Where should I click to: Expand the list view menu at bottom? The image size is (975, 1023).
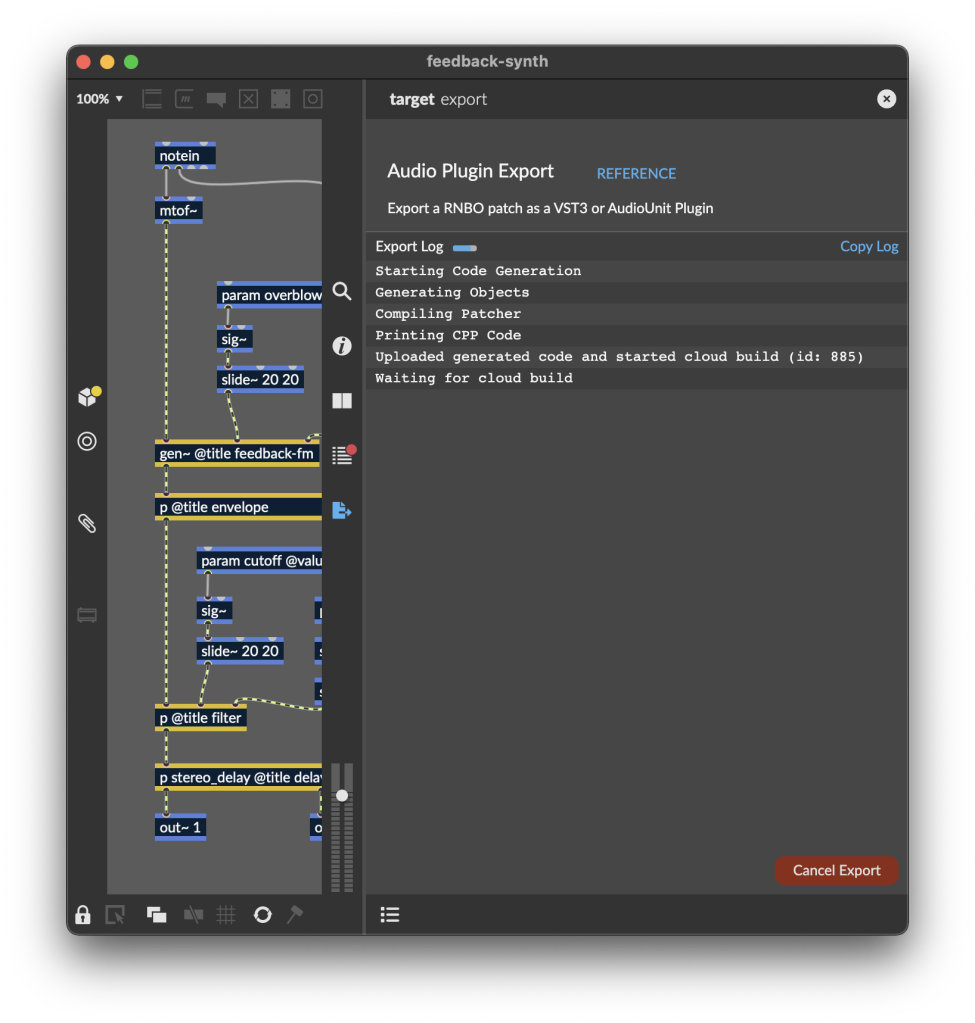[x=390, y=915]
